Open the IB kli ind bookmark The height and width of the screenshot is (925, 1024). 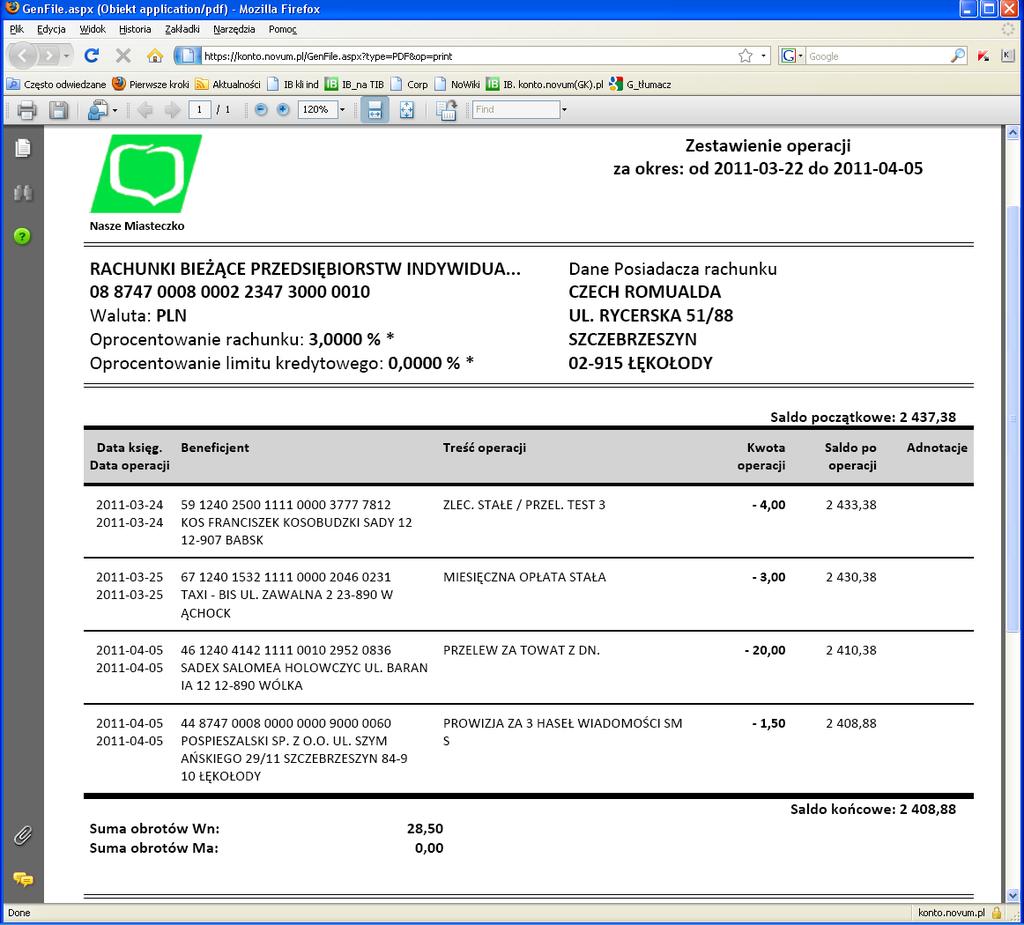coord(293,84)
